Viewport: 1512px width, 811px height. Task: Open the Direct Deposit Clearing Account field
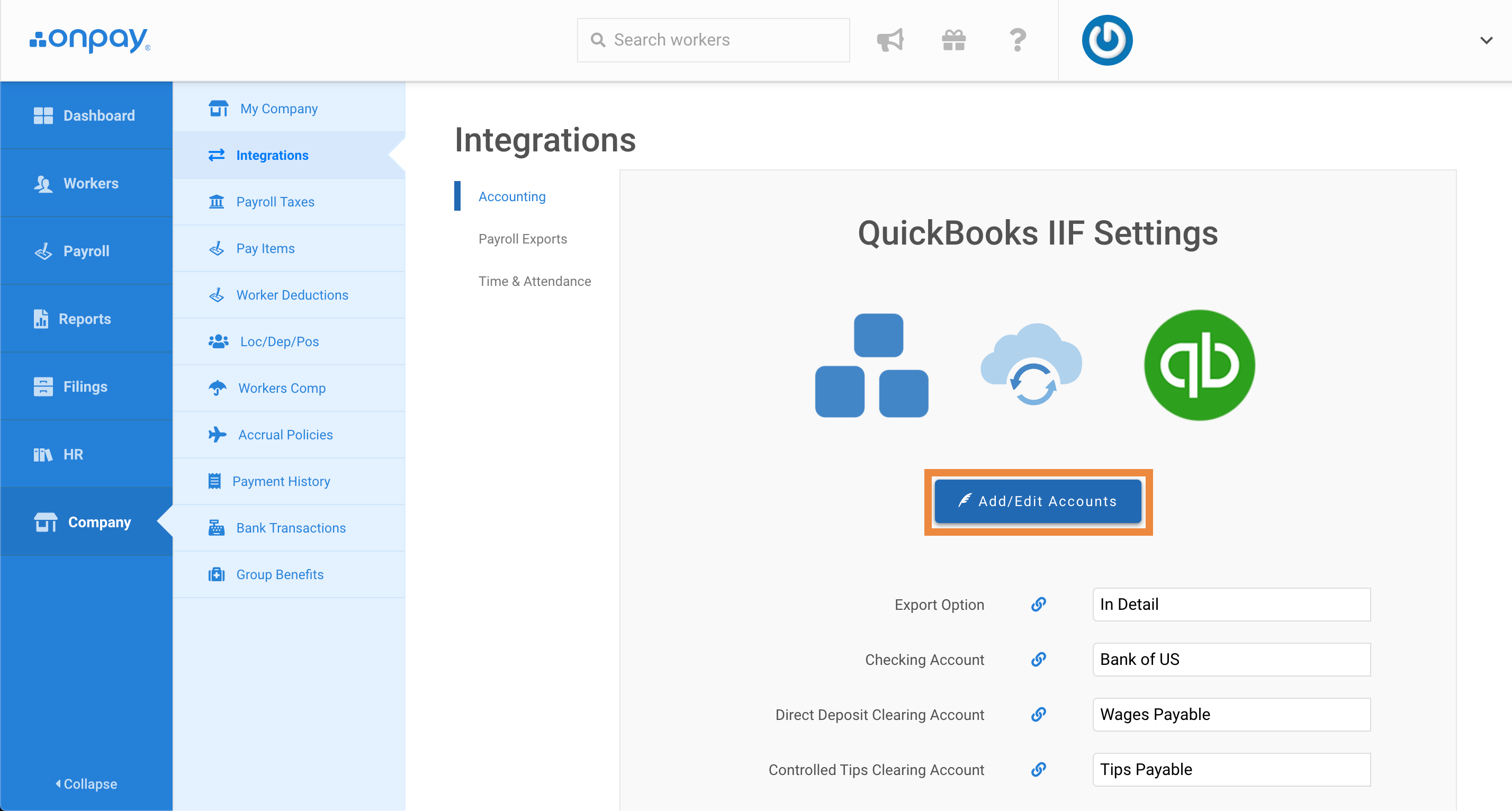point(1231,715)
